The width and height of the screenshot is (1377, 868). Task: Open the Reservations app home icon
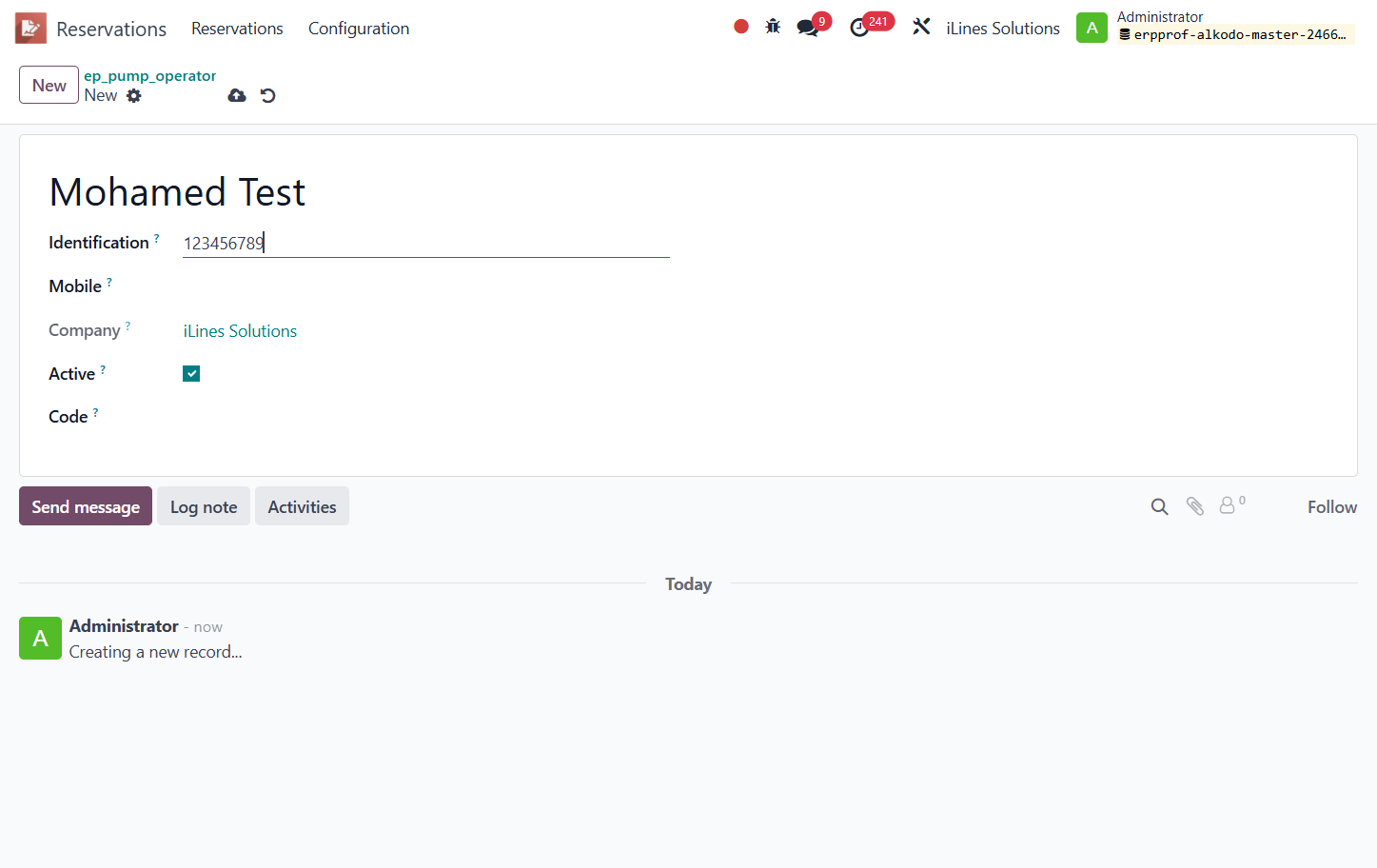(x=30, y=29)
